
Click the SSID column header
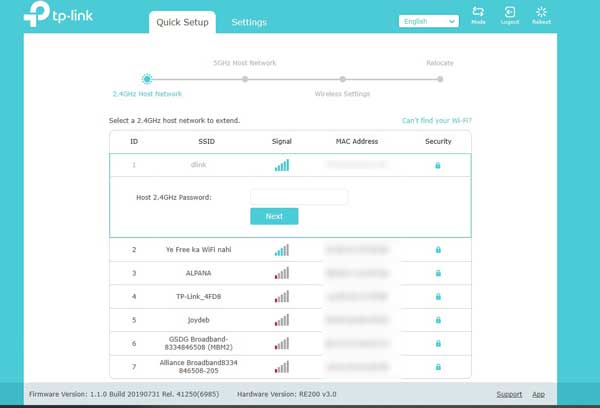tap(207, 142)
